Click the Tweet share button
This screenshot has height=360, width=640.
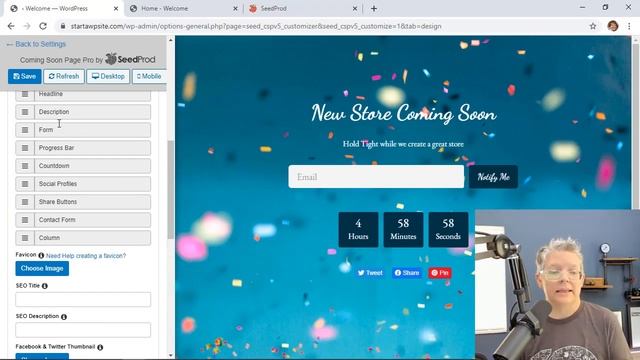click(x=370, y=273)
